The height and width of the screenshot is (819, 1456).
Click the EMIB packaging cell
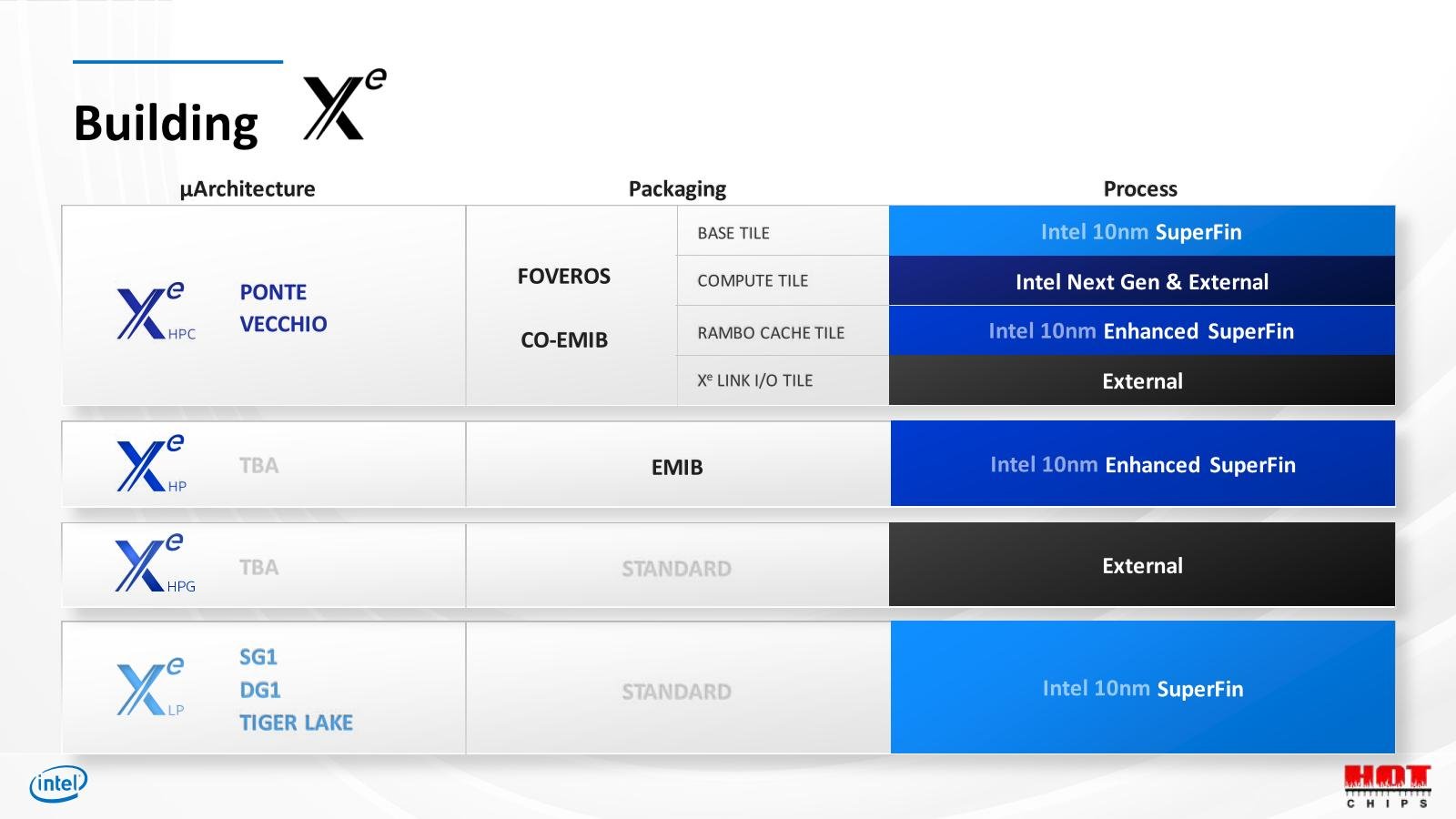point(678,465)
